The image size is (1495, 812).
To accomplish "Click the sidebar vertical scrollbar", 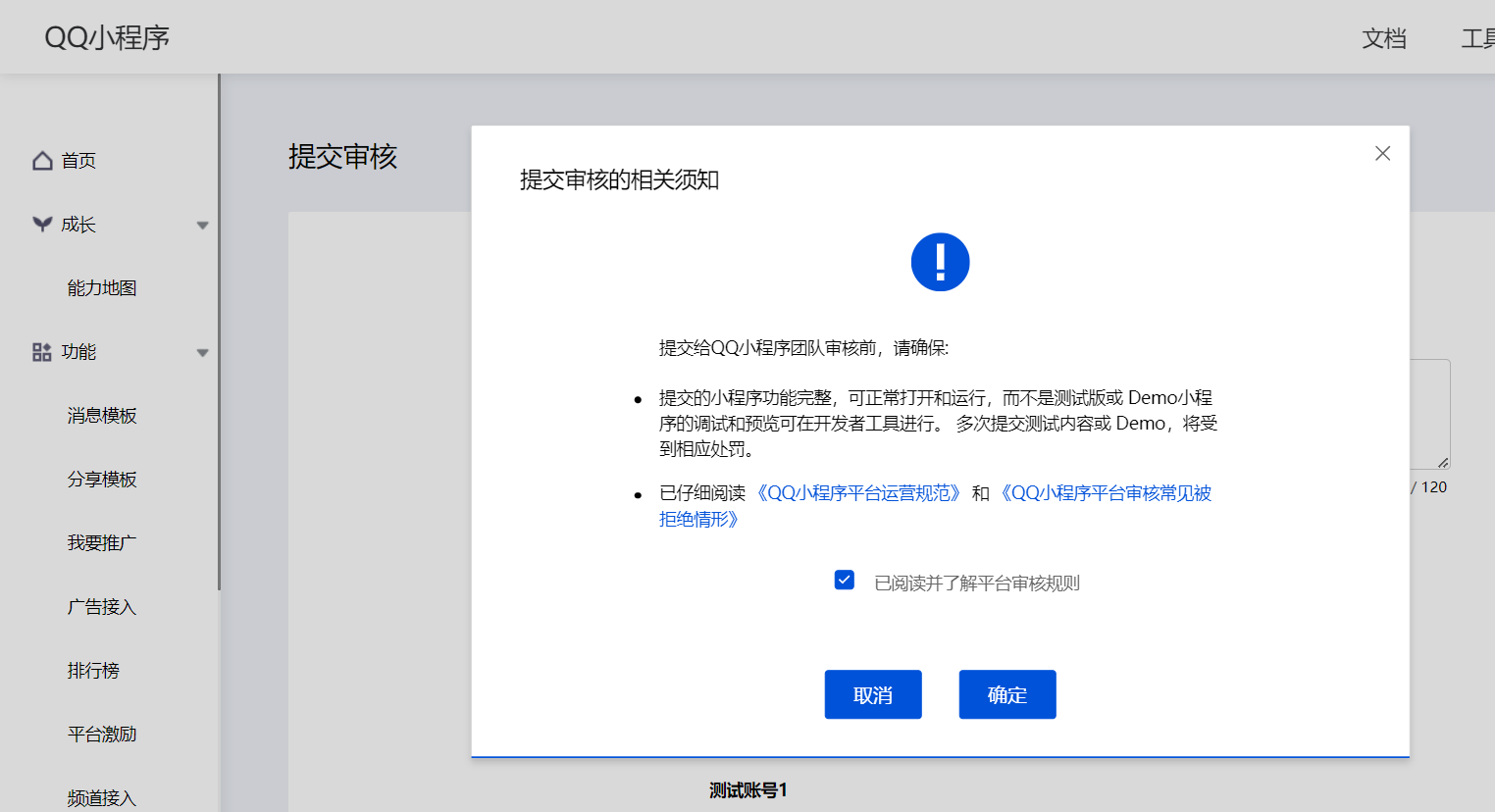I will pyautogui.click(x=219, y=331).
